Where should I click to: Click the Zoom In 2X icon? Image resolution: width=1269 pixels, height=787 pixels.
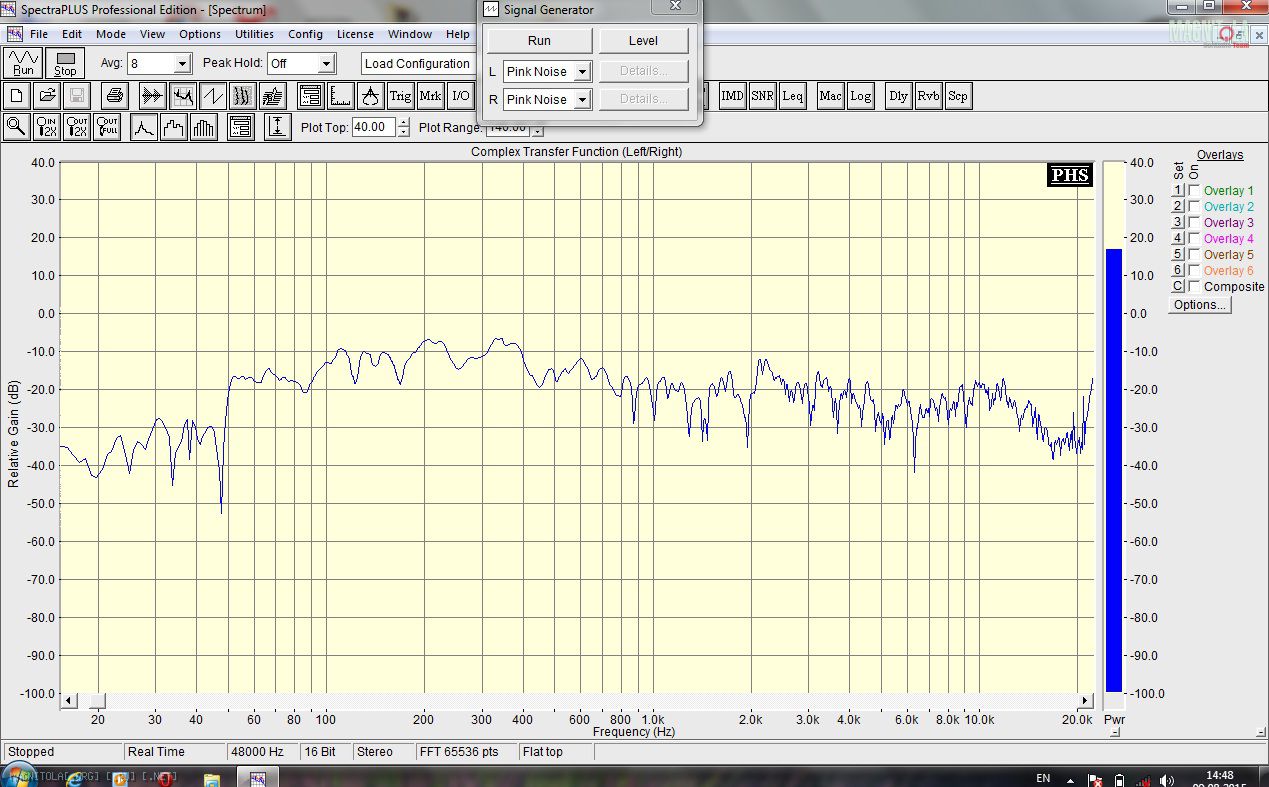click(x=47, y=127)
